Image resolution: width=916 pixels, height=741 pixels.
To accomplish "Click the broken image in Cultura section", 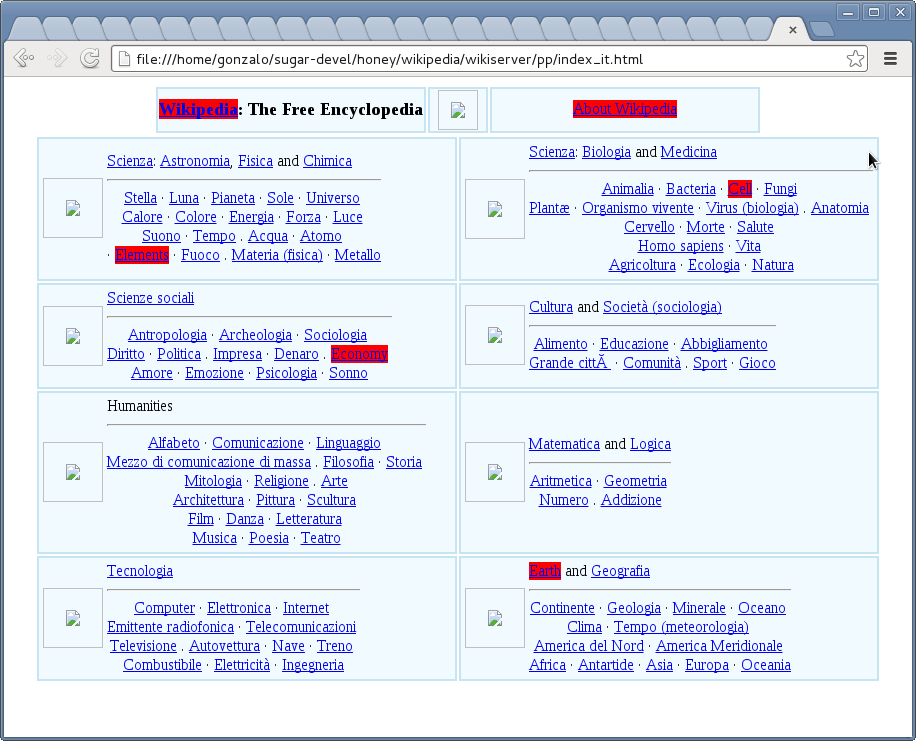I will point(495,335).
